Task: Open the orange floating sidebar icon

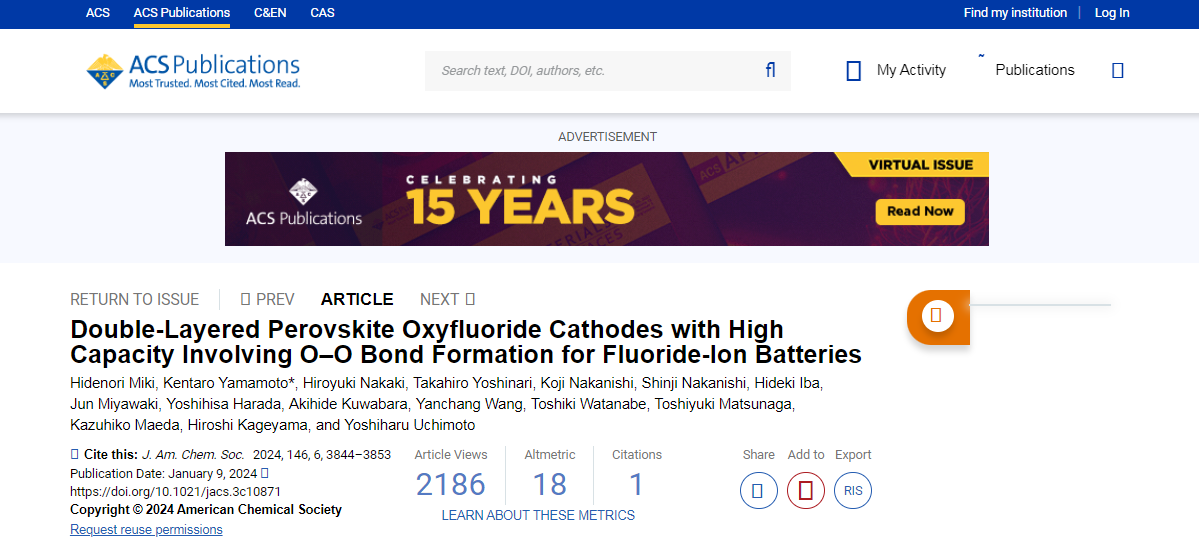Action: click(x=937, y=316)
